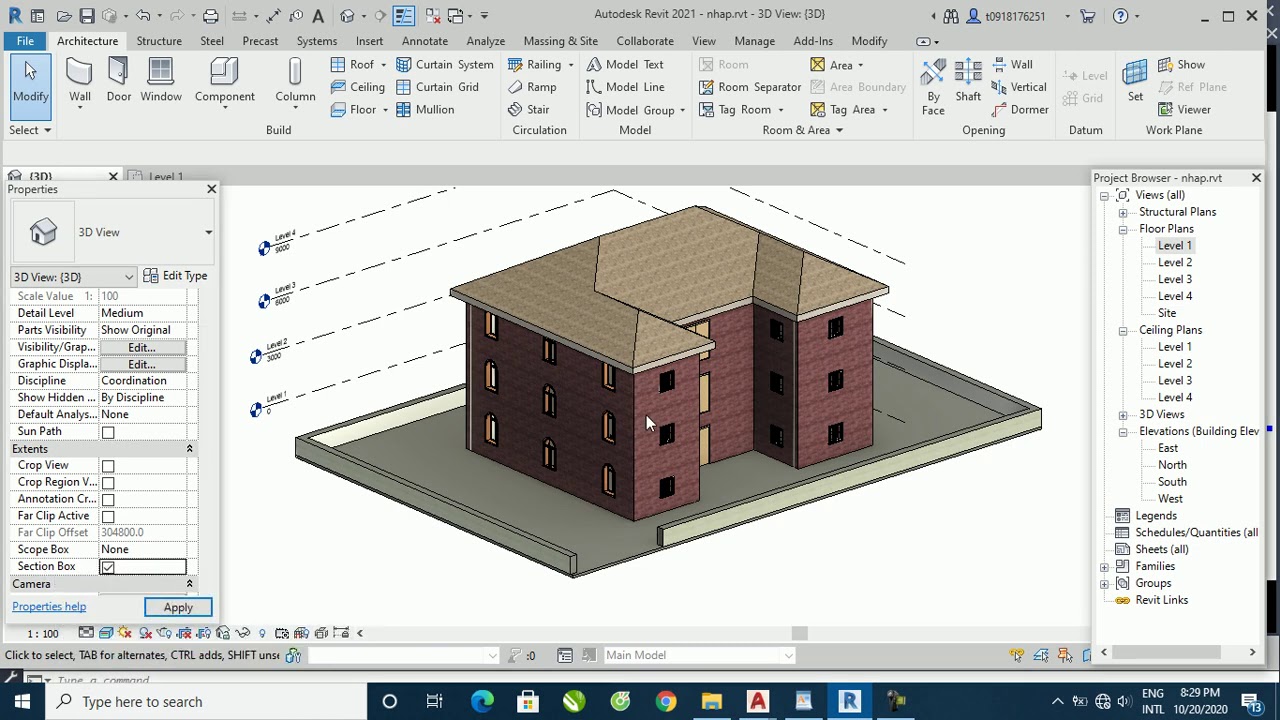Screen dimensions: 1280x720
Task: Toggle the Crop Region Visible checkbox
Action: click(108, 483)
